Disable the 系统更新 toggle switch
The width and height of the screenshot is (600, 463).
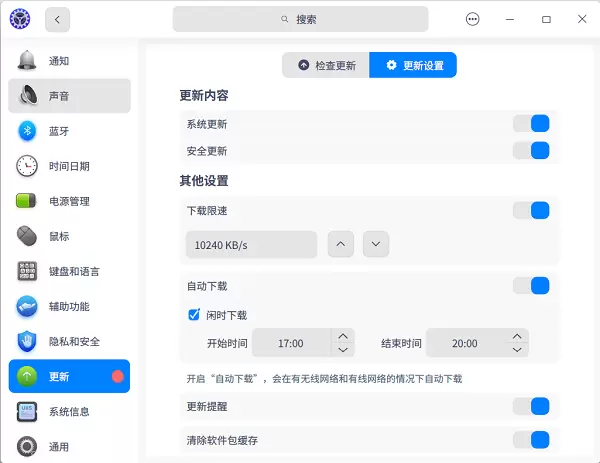tap(531, 124)
